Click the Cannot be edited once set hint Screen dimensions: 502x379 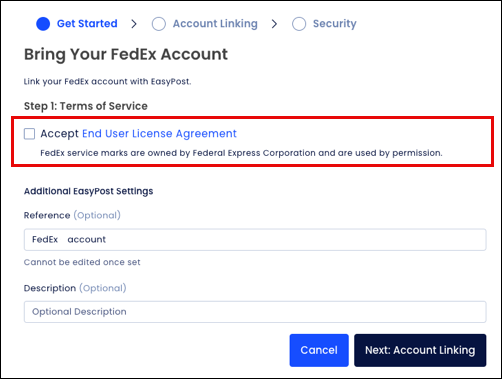click(82, 262)
